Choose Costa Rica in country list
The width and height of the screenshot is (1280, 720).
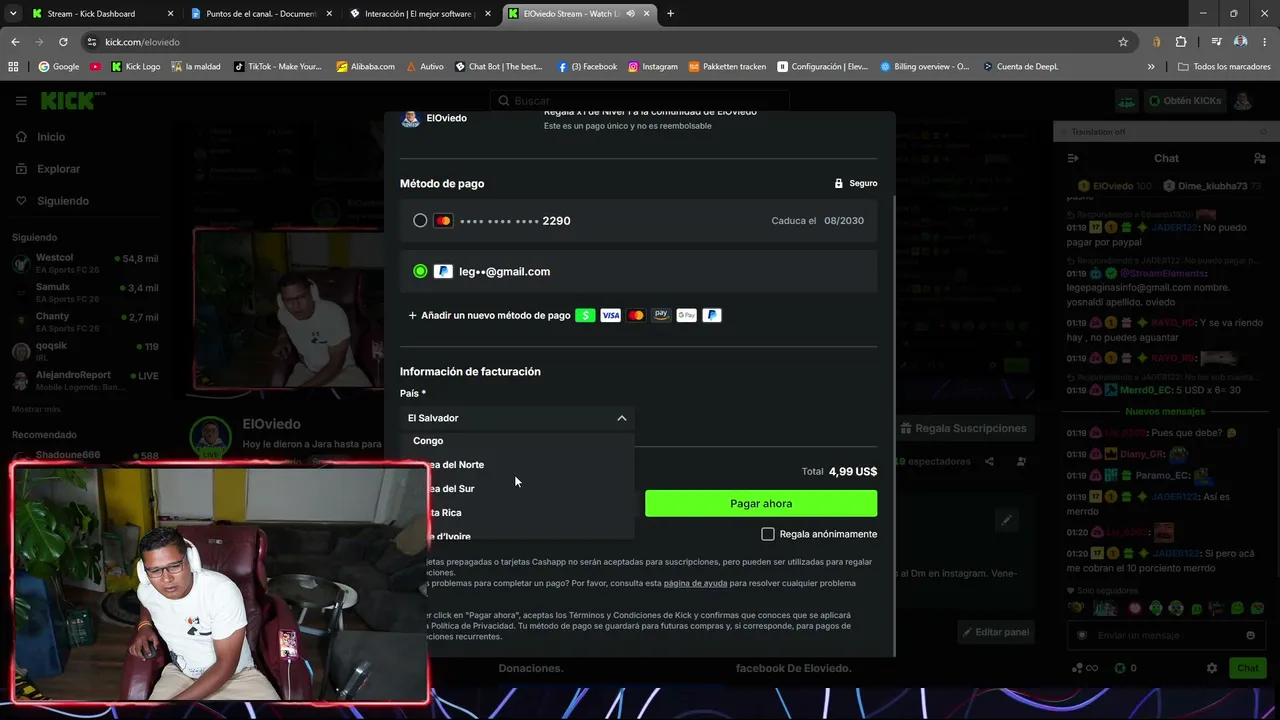pyautogui.click(x=517, y=513)
